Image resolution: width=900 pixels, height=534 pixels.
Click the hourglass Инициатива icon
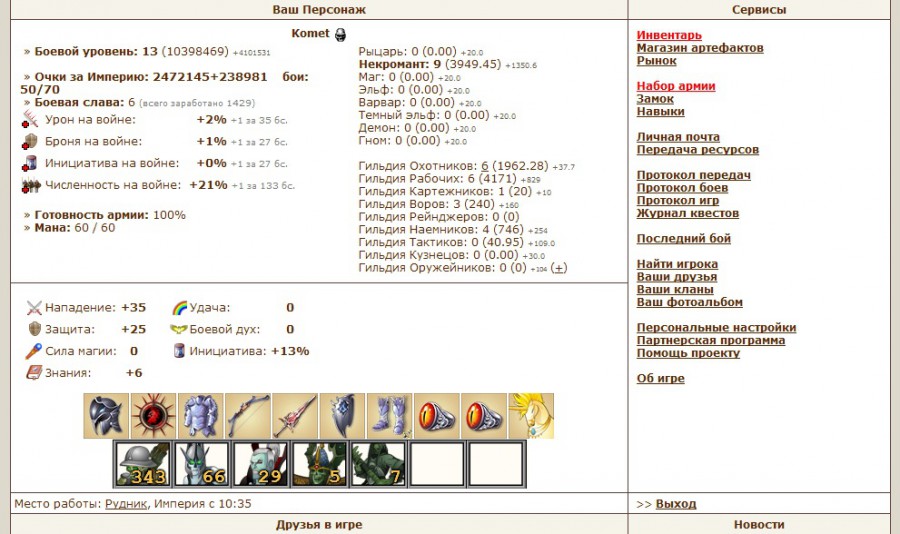179,351
